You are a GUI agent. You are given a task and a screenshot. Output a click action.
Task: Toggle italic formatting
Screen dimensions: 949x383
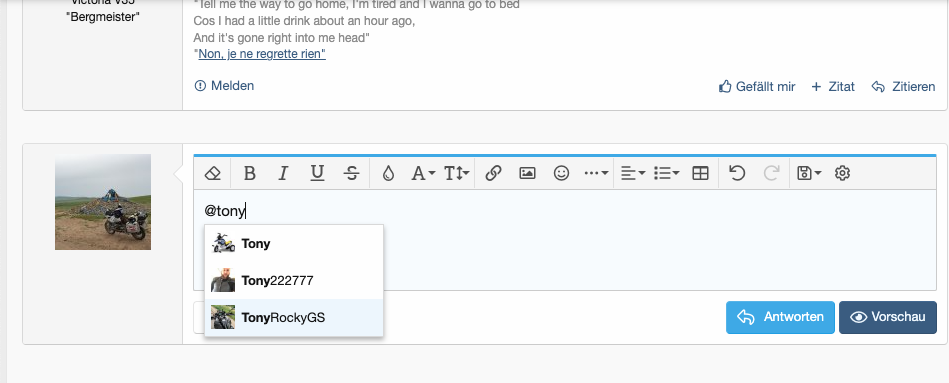[283, 174]
